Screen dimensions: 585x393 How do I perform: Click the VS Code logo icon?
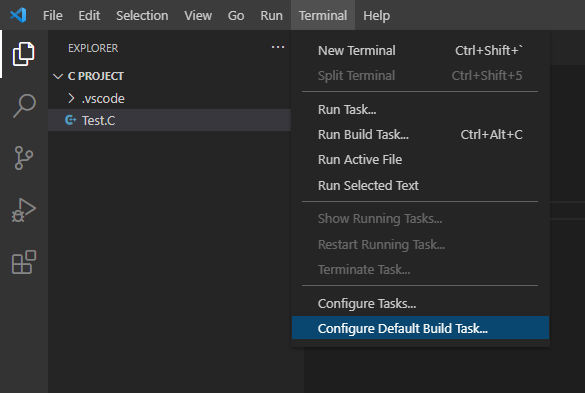18,15
